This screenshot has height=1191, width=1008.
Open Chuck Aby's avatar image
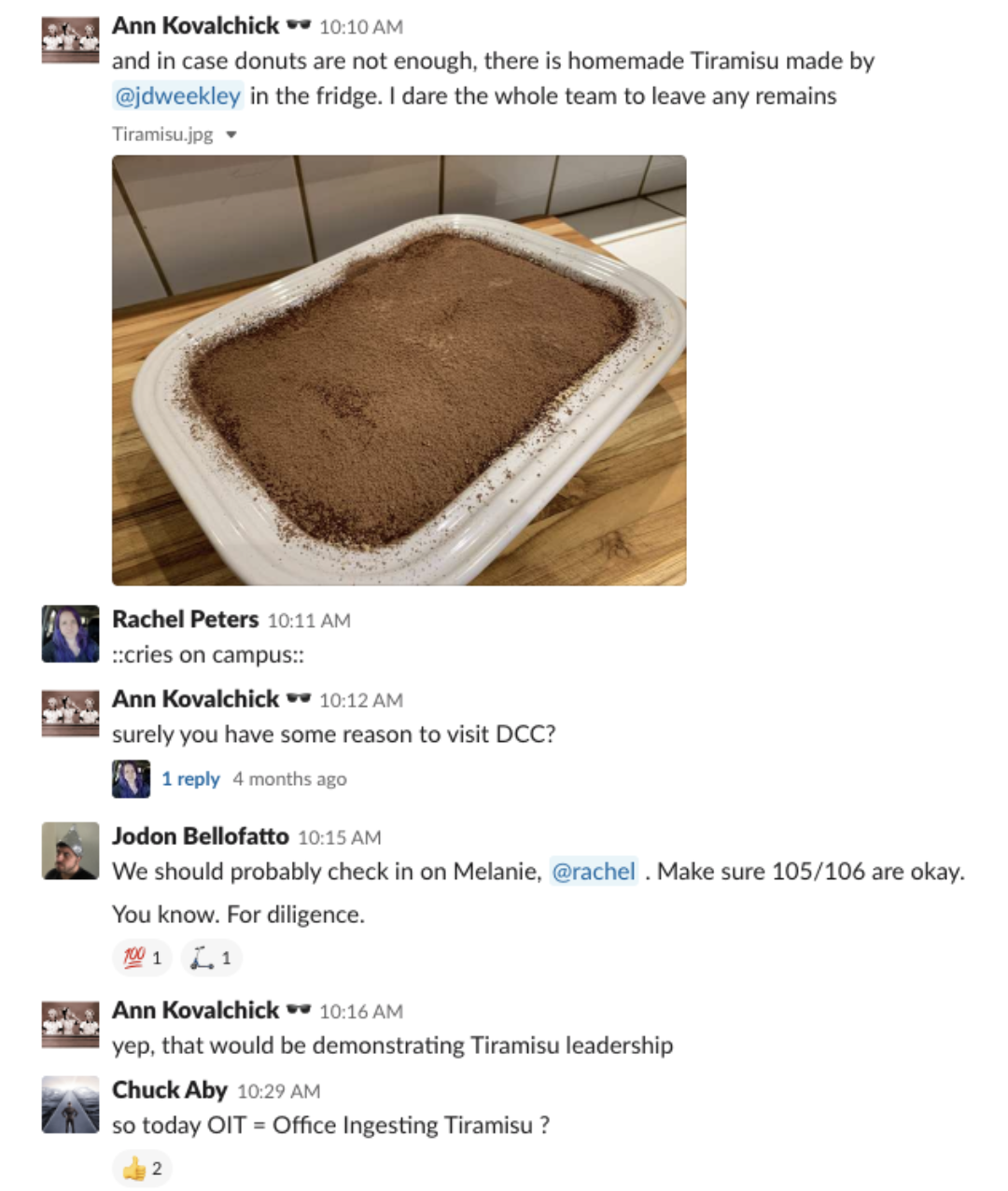70,1104
